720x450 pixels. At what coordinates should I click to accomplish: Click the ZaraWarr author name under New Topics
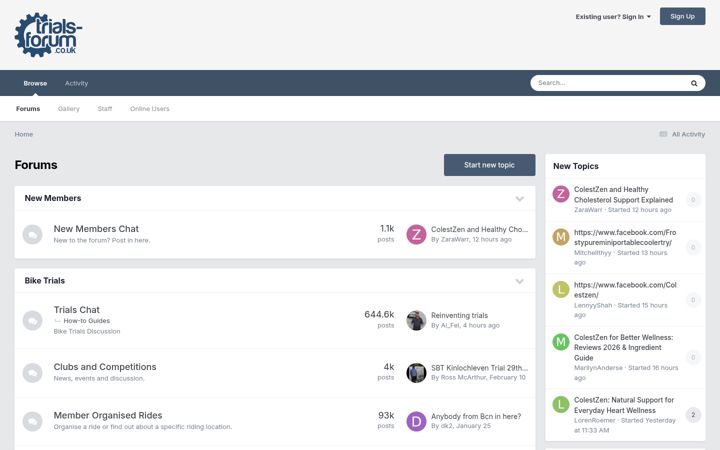pyautogui.click(x=588, y=210)
